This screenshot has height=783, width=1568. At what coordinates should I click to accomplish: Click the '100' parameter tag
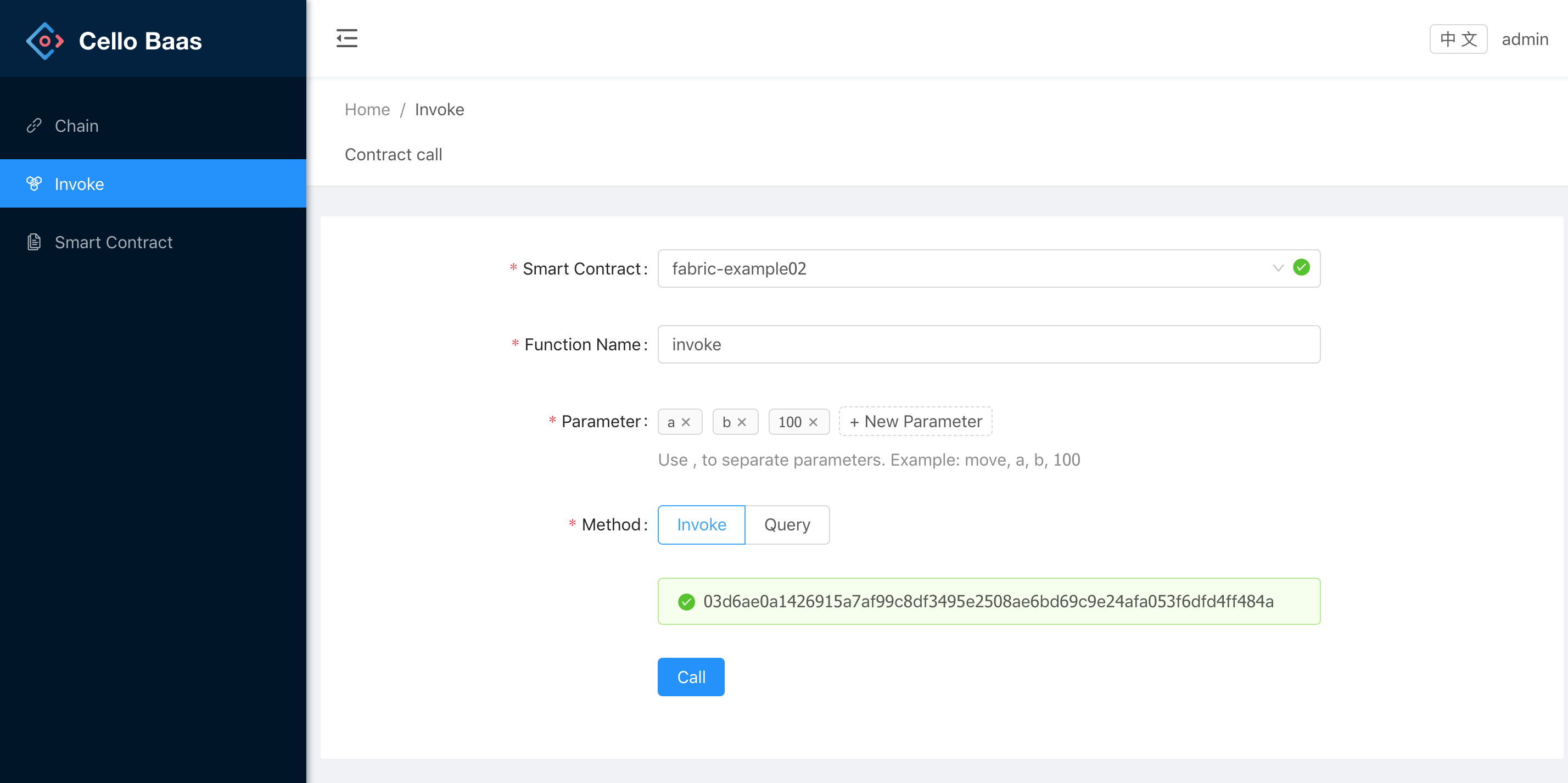(x=799, y=422)
